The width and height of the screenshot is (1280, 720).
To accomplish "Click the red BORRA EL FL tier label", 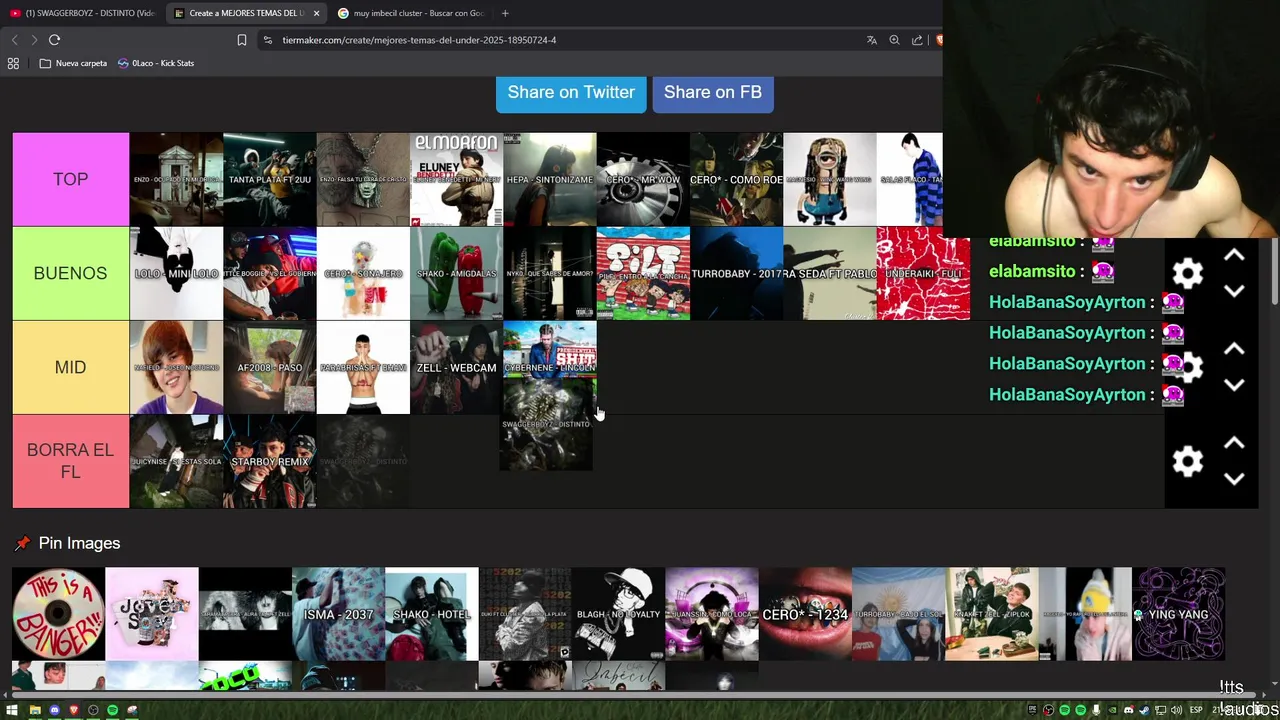I will tap(71, 461).
